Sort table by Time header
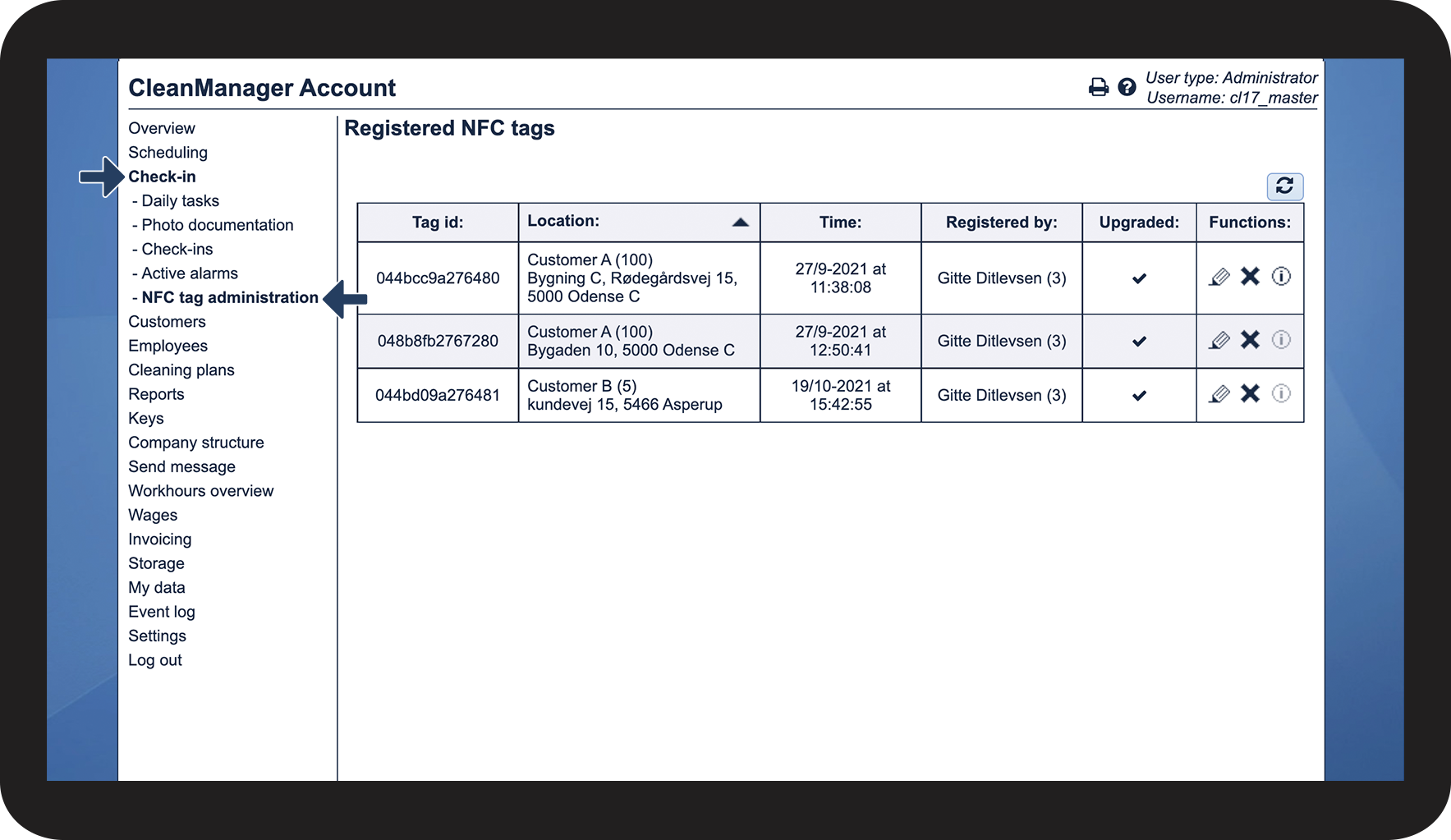Image resolution: width=1451 pixels, height=840 pixels. 840,223
